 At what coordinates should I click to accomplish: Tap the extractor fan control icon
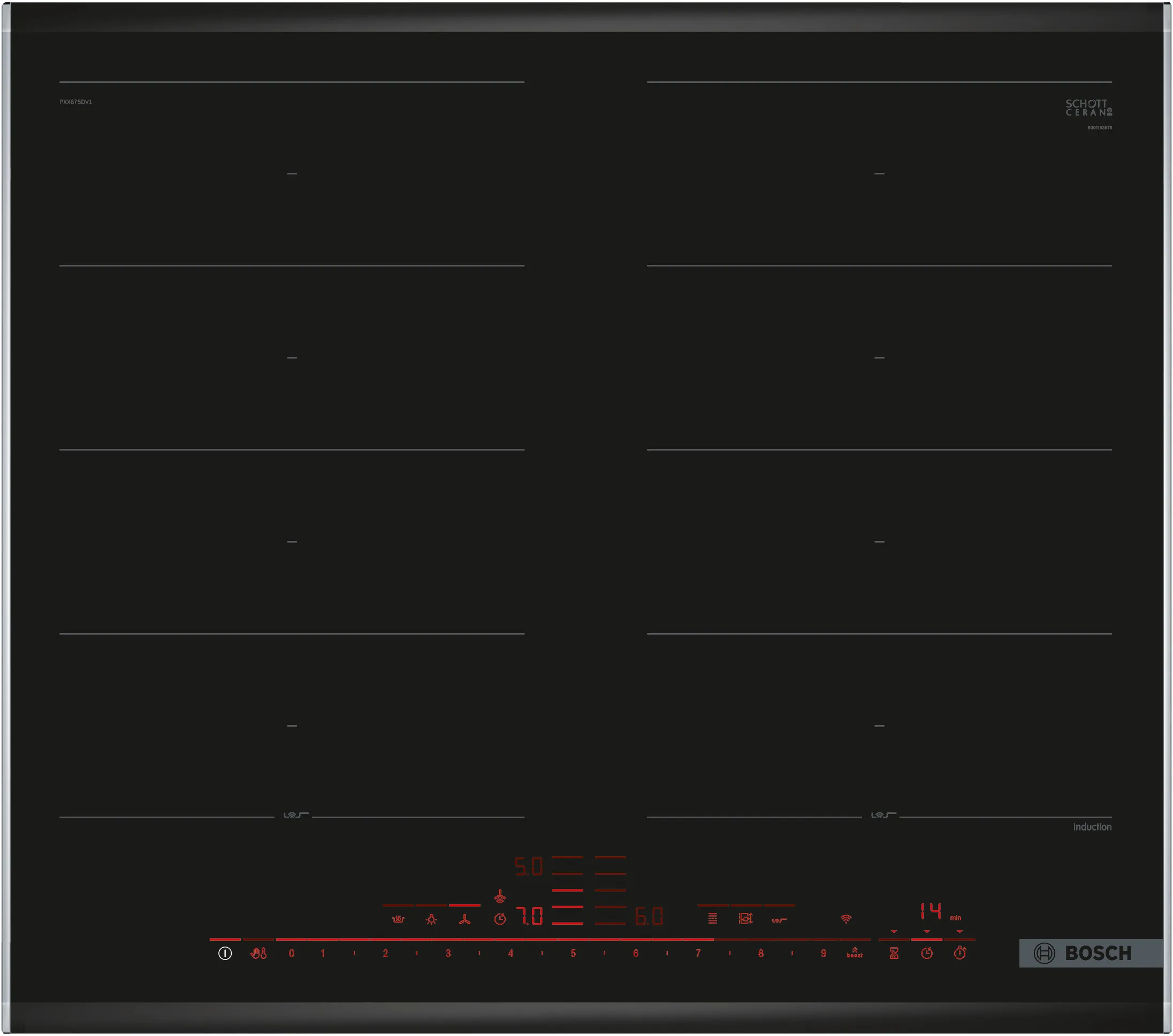pos(465,919)
